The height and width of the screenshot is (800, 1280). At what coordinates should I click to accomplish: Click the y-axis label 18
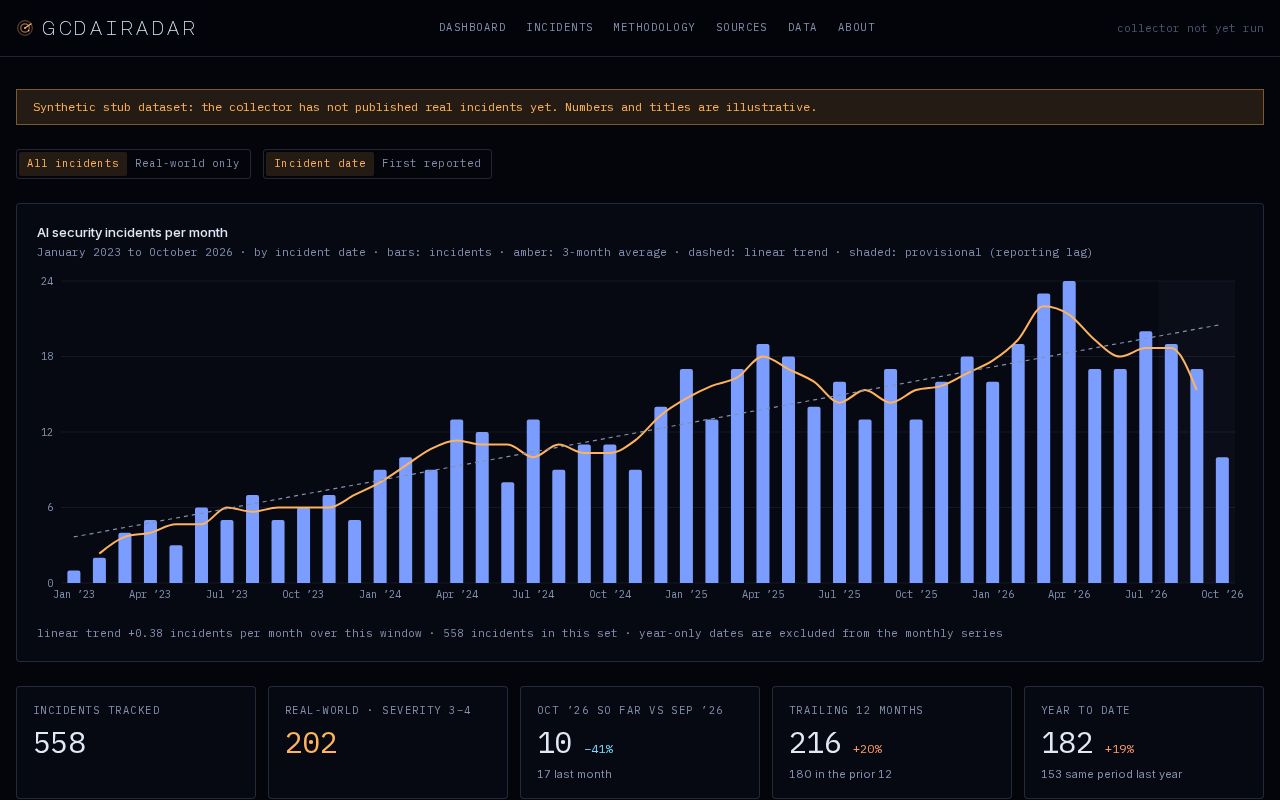click(x=47, y=357)
